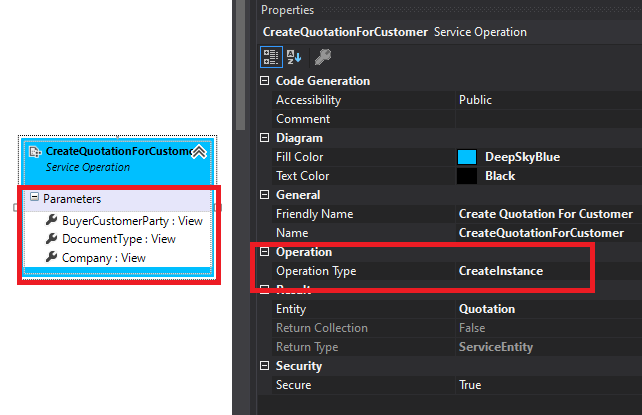Switch to the Alphabetical sort icon

pos(294,57)
